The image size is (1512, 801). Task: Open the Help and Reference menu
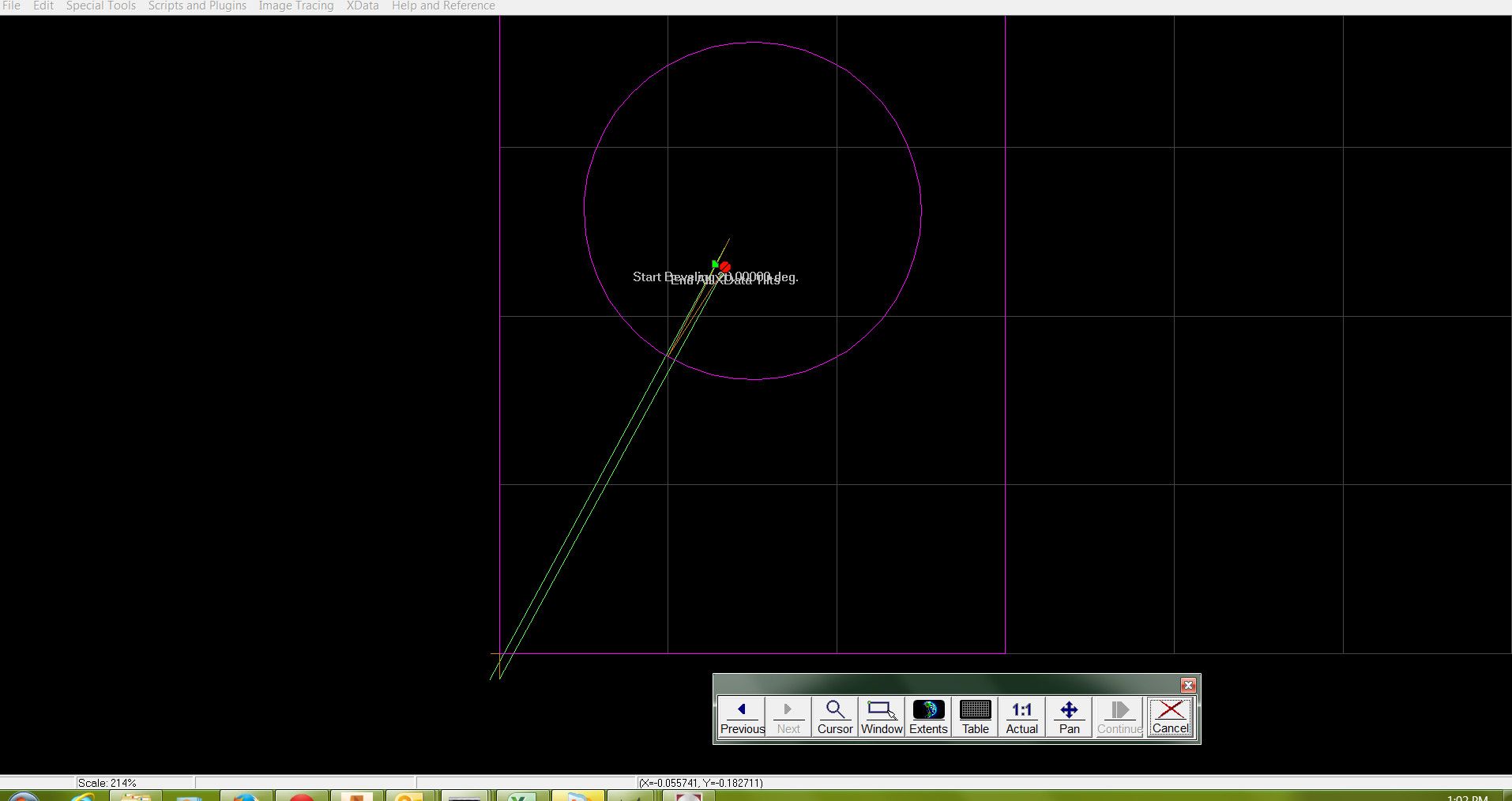point(443,6)
